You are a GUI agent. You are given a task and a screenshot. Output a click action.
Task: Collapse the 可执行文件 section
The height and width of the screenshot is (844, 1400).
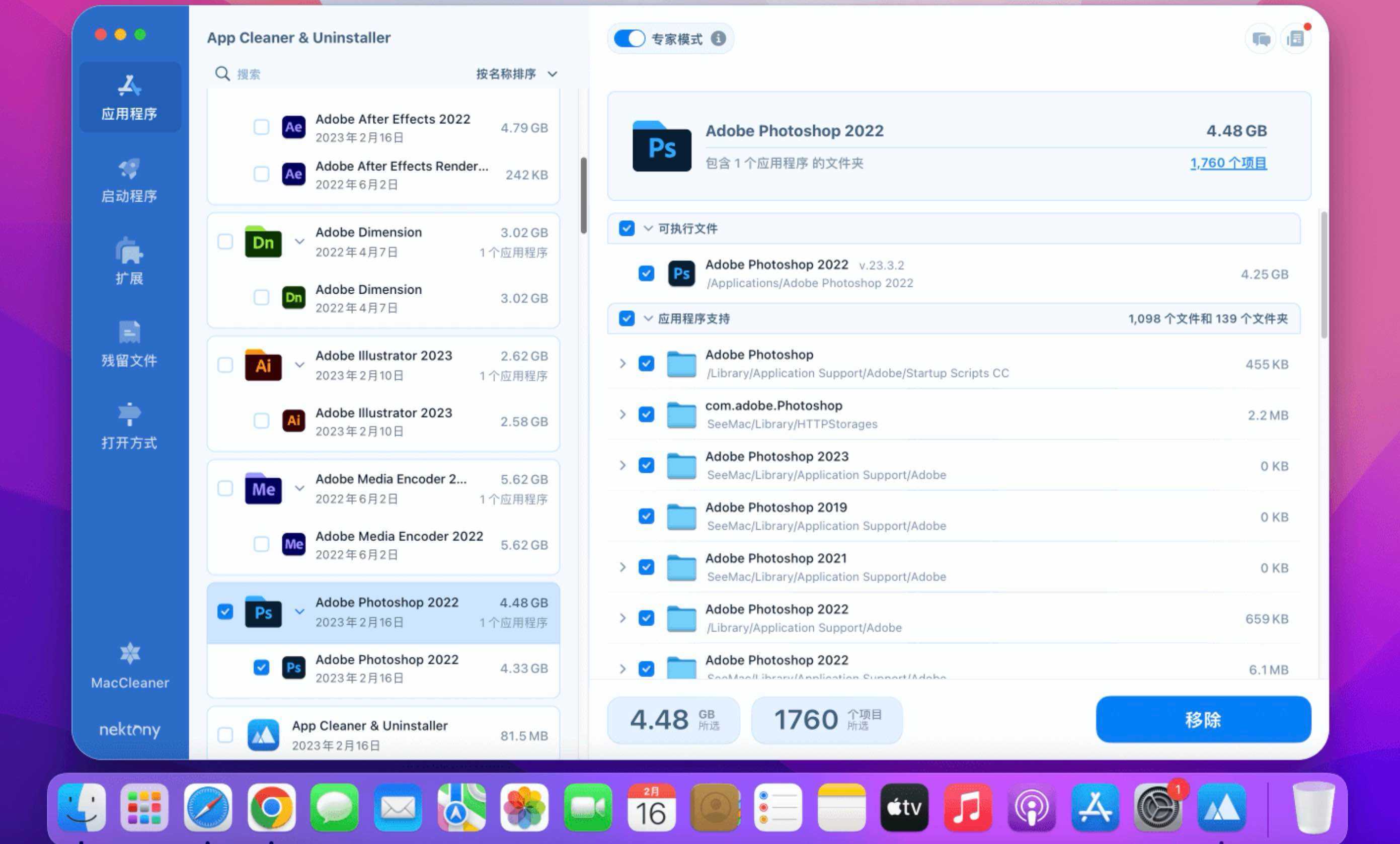point(648,228)
